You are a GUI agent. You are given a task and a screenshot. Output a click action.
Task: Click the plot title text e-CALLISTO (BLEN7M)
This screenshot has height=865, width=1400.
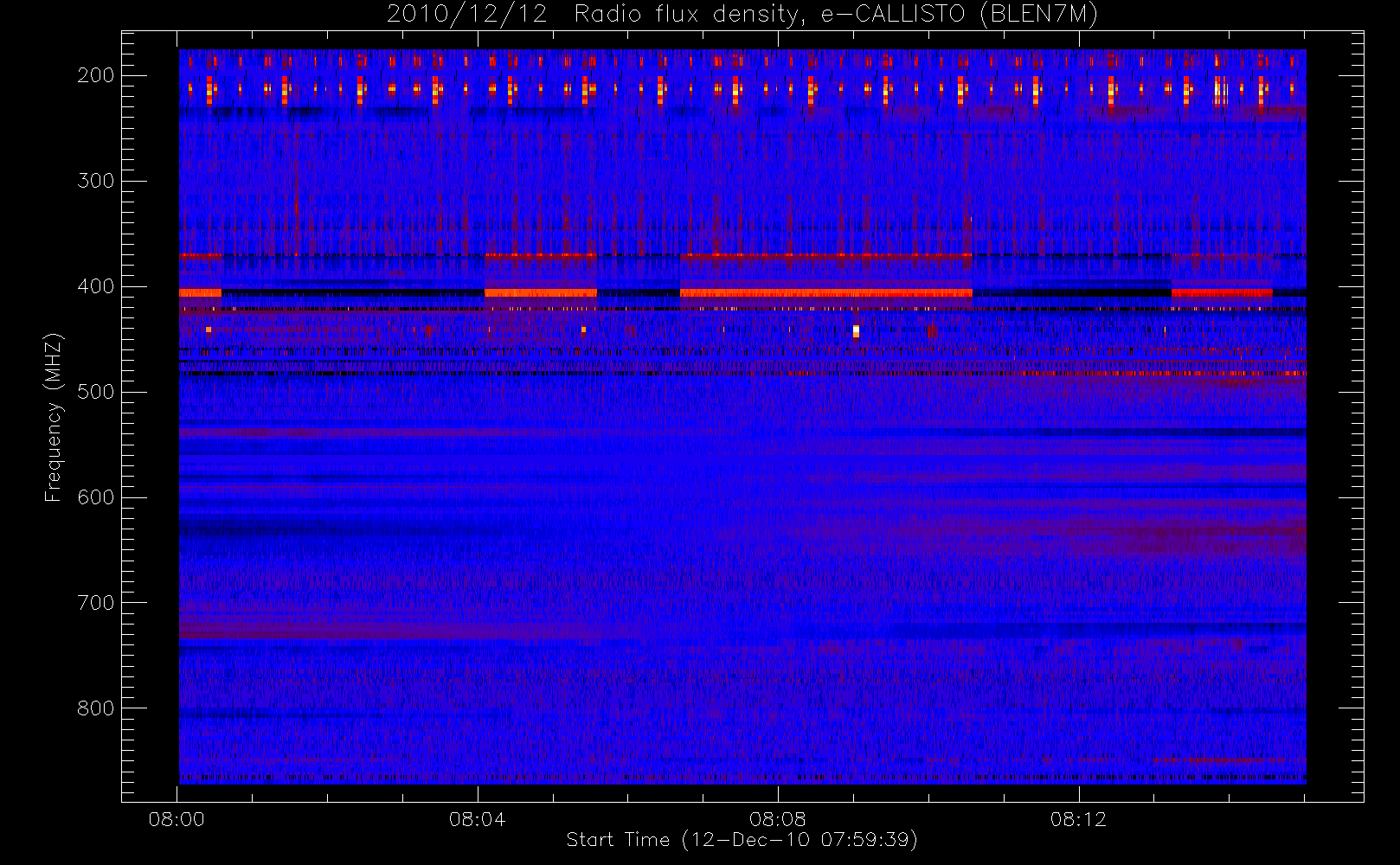click(x=960, y=15)
